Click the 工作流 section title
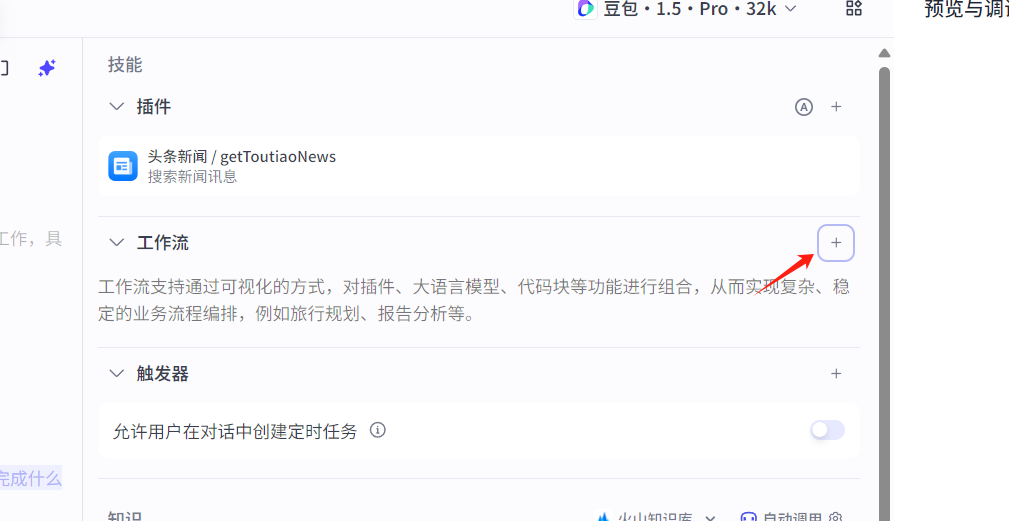This screenshot has width=1009, height=521. click(163, 242)
